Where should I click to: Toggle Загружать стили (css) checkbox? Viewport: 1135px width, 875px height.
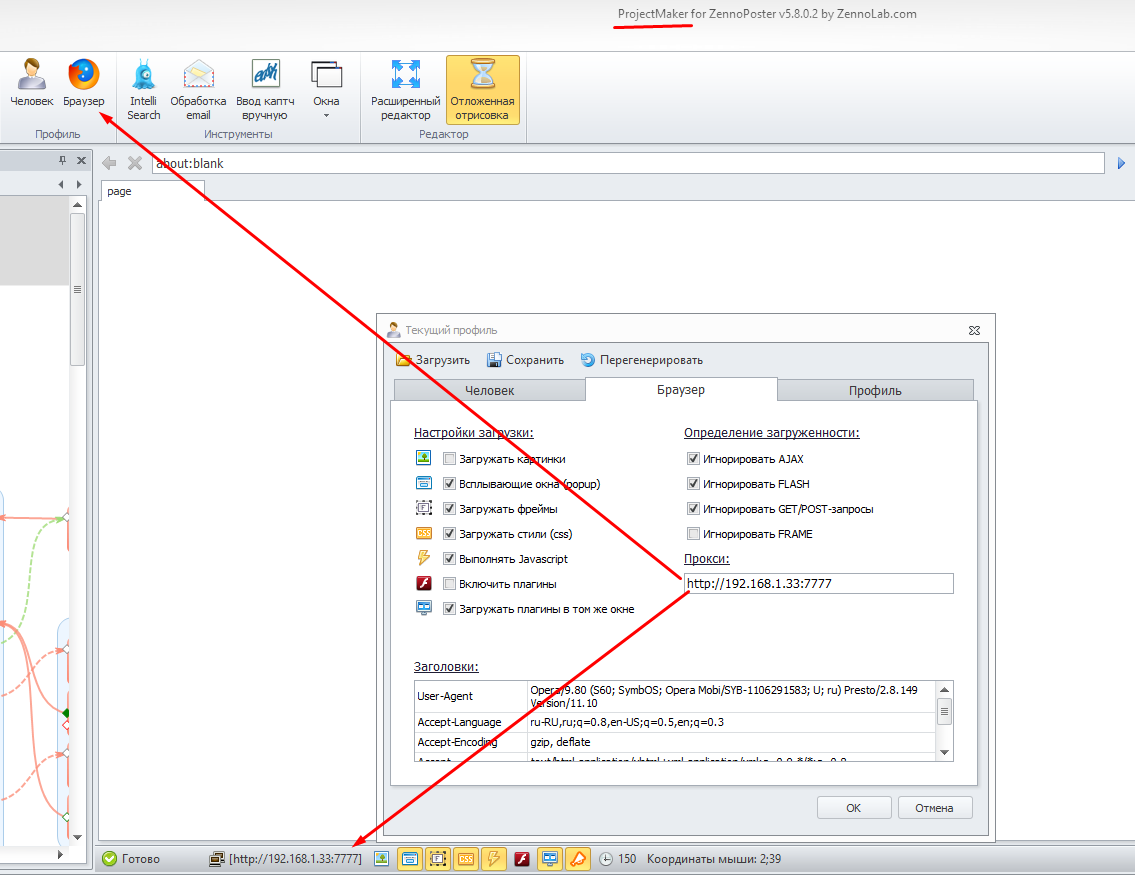point(450,534)
